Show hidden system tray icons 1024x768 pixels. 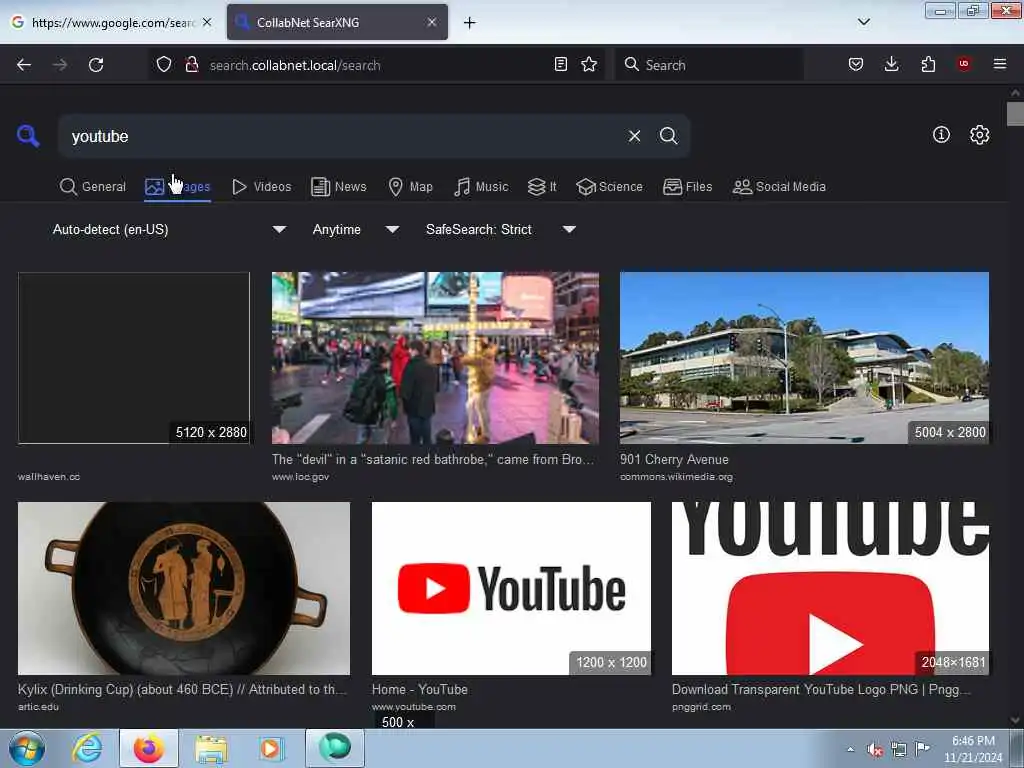(x=850, y=750)
